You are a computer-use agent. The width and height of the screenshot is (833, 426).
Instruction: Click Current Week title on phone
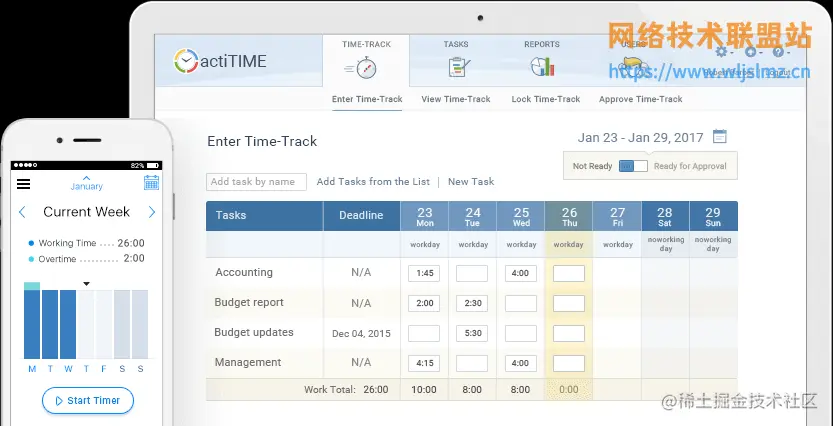point(87,212)
